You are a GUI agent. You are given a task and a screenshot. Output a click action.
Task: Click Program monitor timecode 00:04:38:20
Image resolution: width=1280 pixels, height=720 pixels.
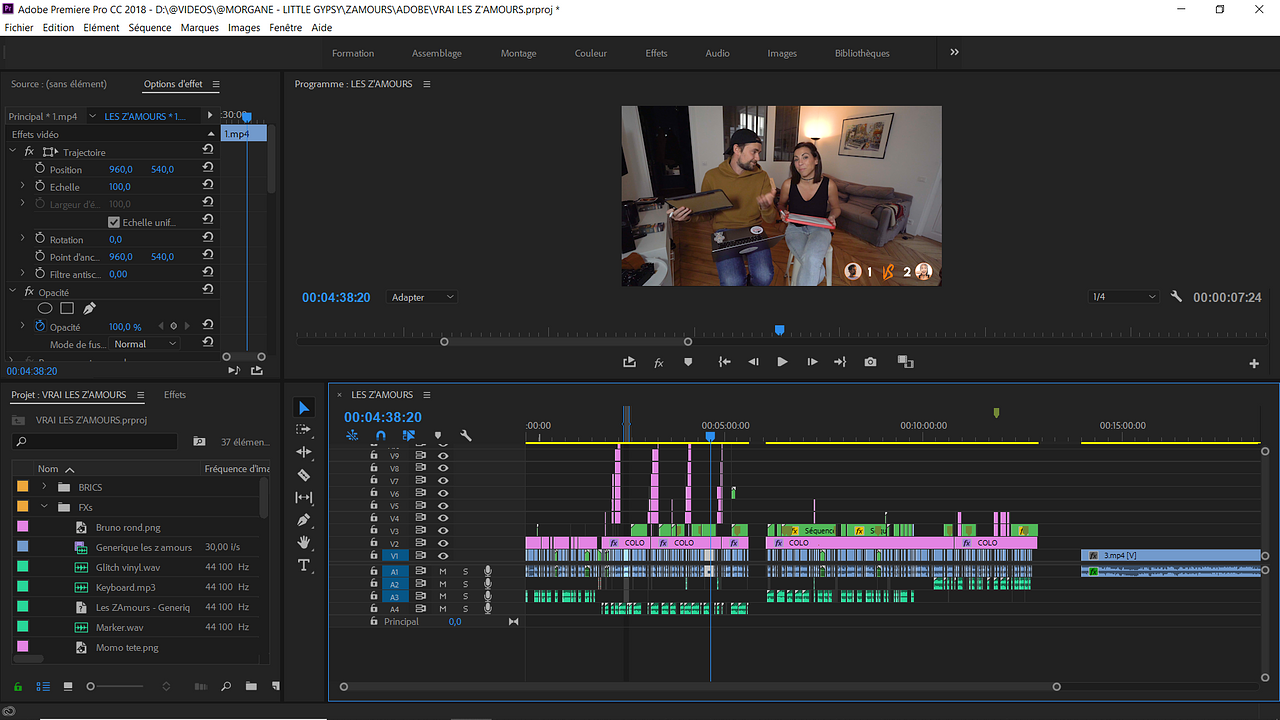pyautogui.click(x=336, y=297)
